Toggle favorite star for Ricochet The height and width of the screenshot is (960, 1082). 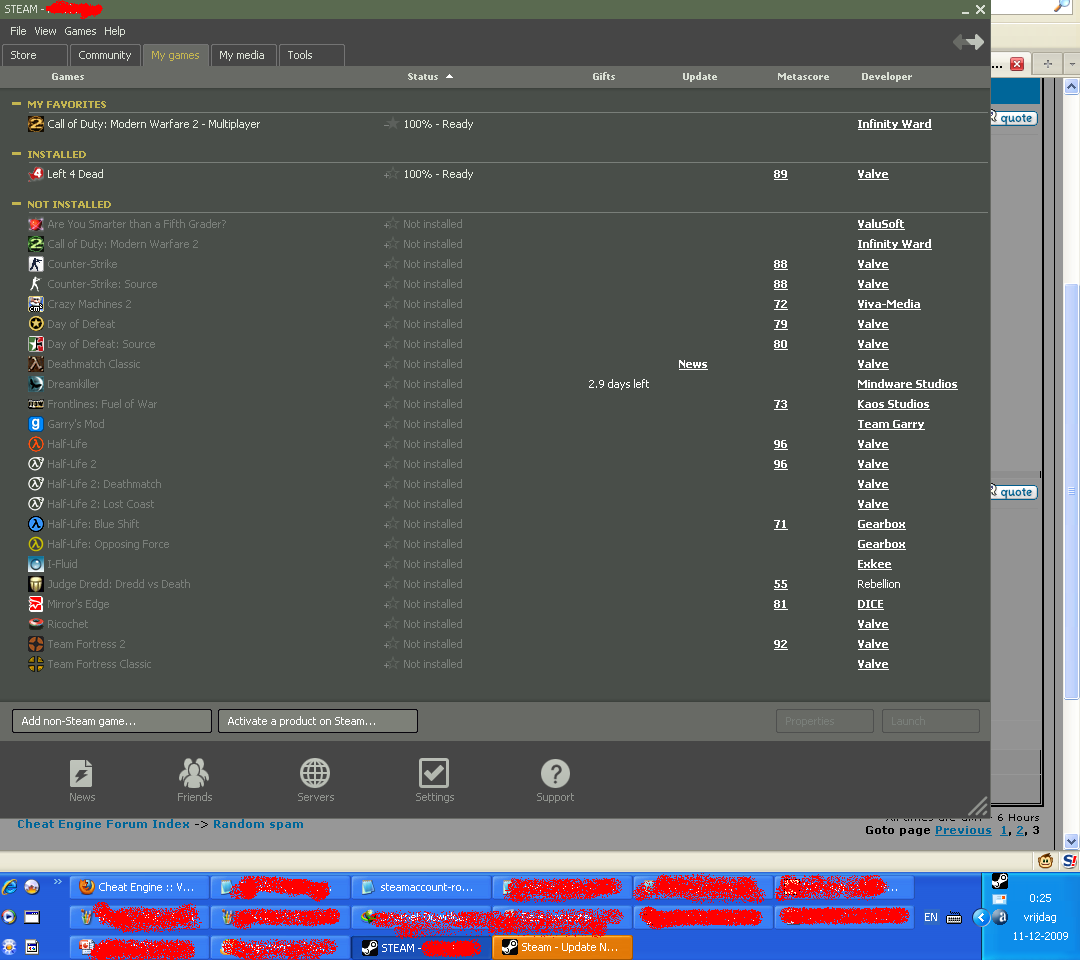pos(391,624)
